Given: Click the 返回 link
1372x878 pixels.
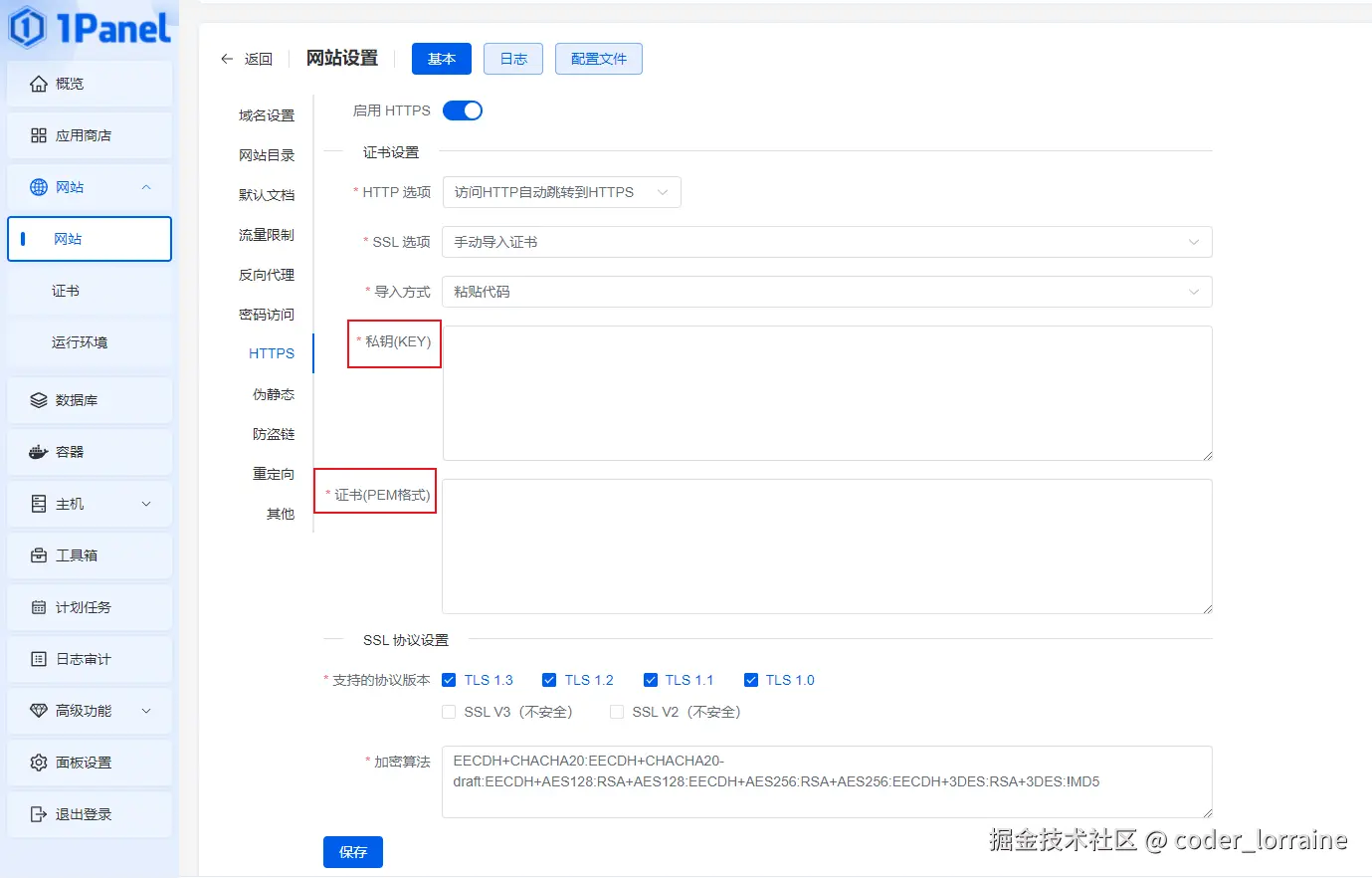Looking at the screenshot, I should (x=259, y=59).
